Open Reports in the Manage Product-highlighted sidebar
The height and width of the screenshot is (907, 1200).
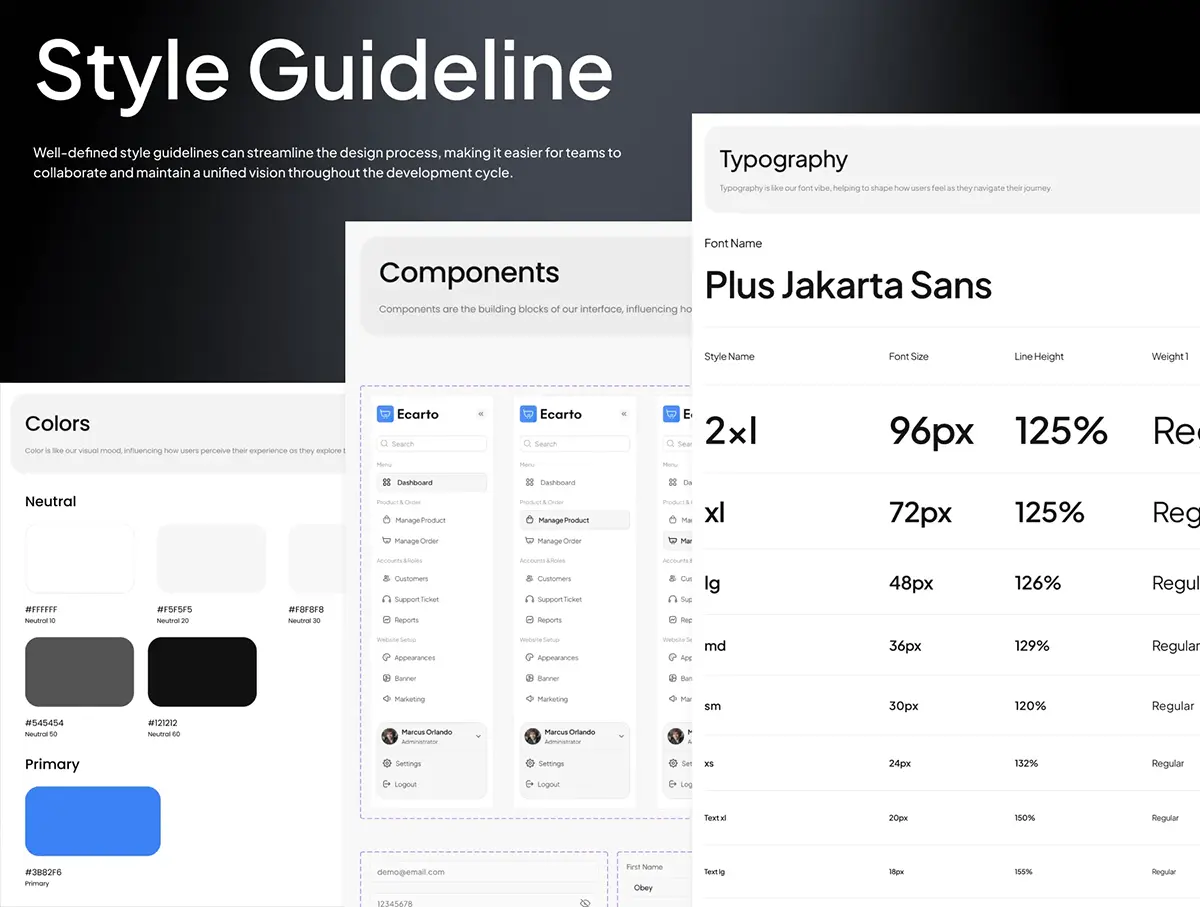point(549,620)
